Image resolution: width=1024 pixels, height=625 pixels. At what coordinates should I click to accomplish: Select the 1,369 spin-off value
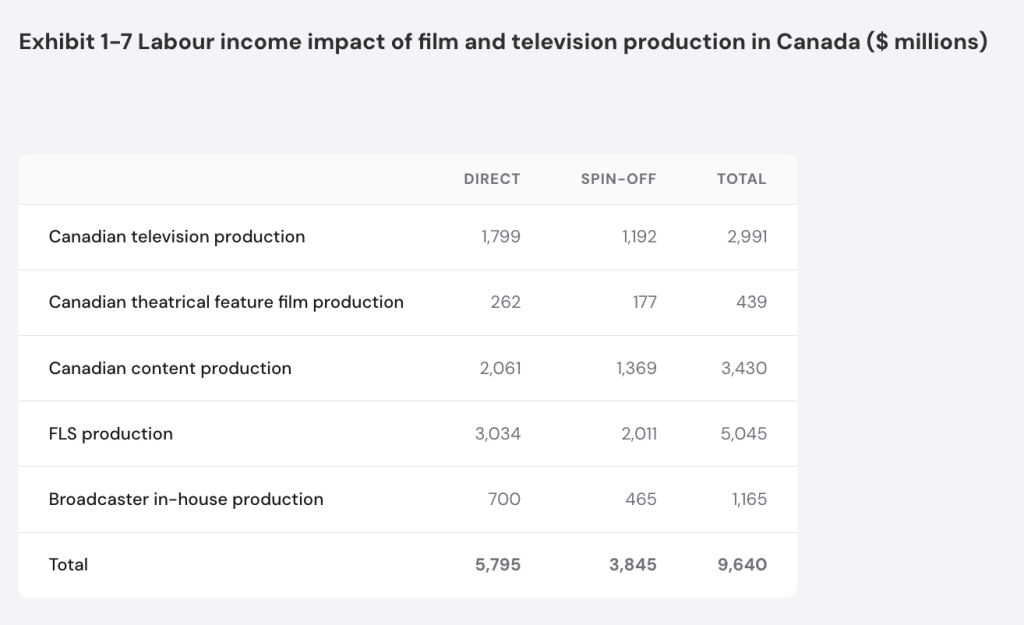click(636, 368)
